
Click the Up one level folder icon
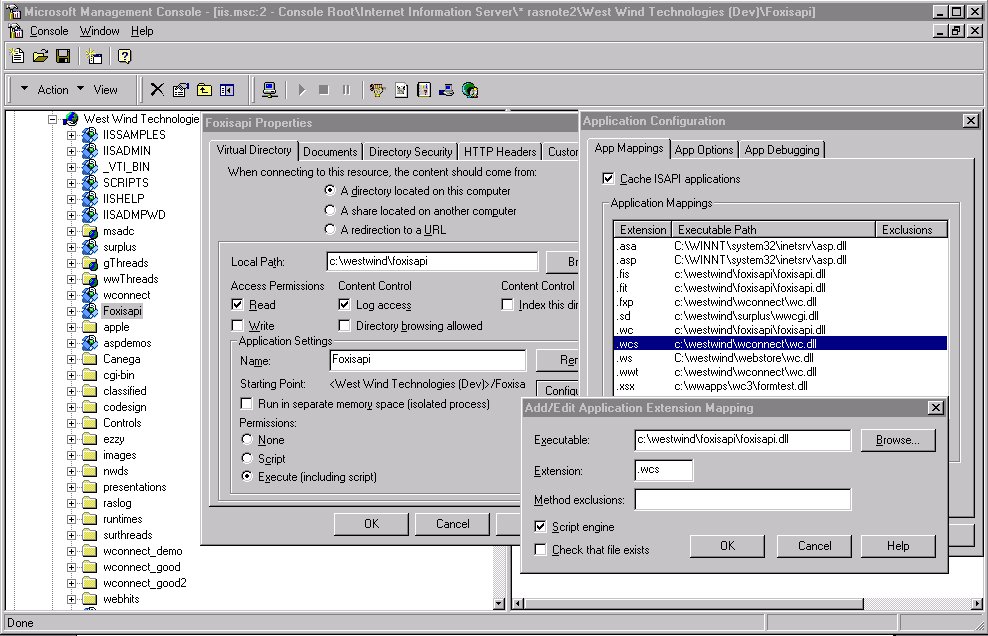(204, 90)
